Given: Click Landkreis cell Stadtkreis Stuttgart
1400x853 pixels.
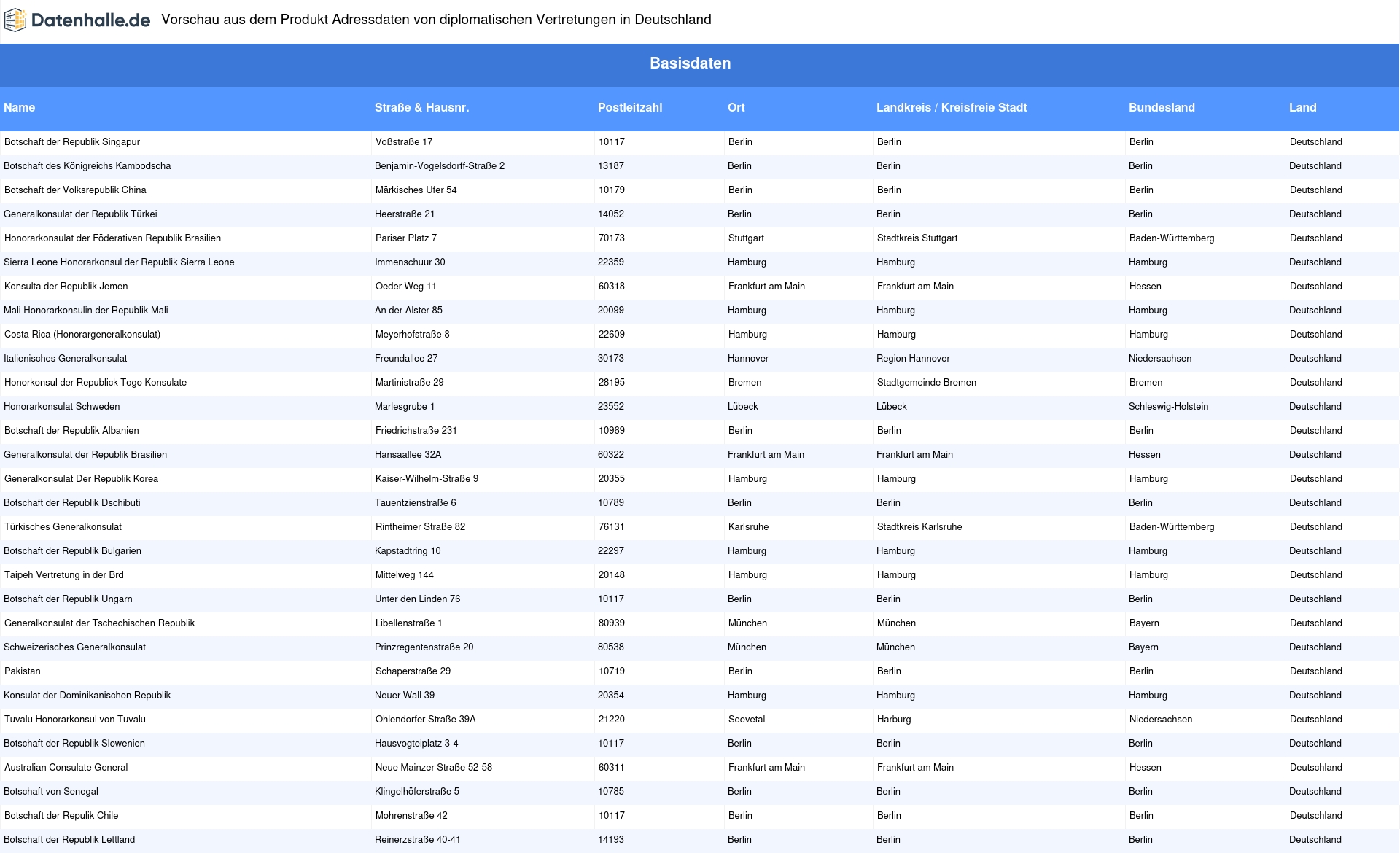Looking at the screenshot, I should (917, 238).
